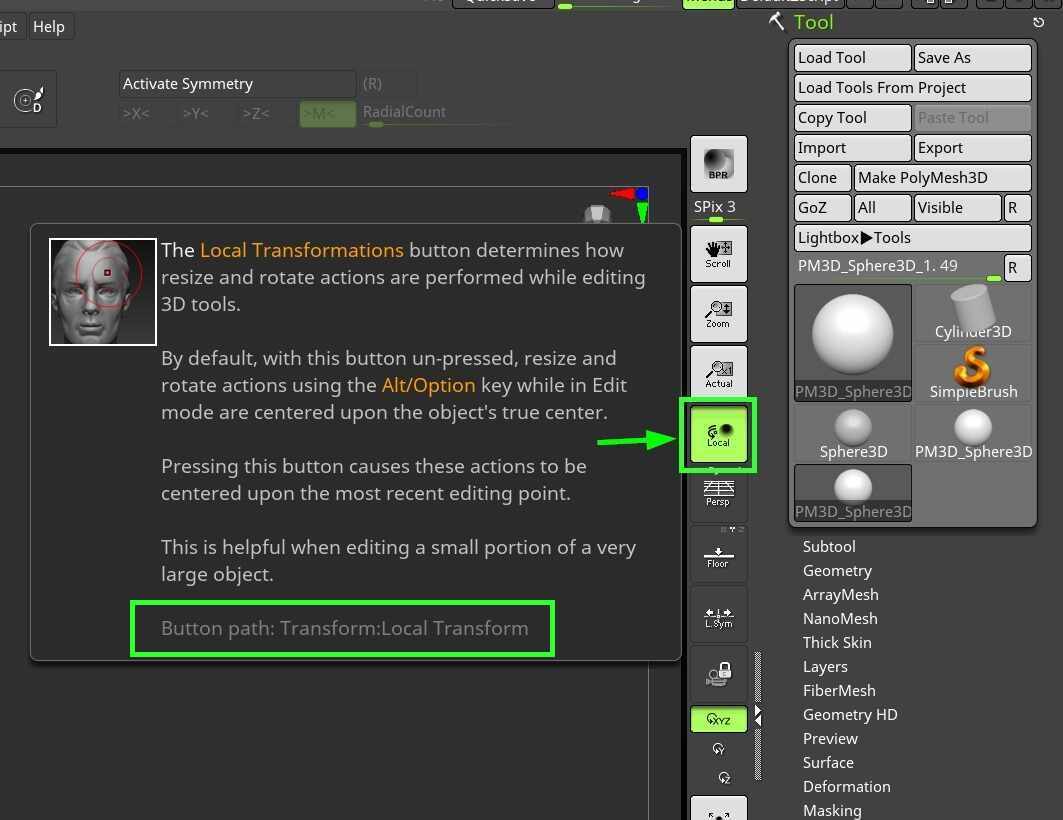Toggle the Local transformations button

point(718,435)
